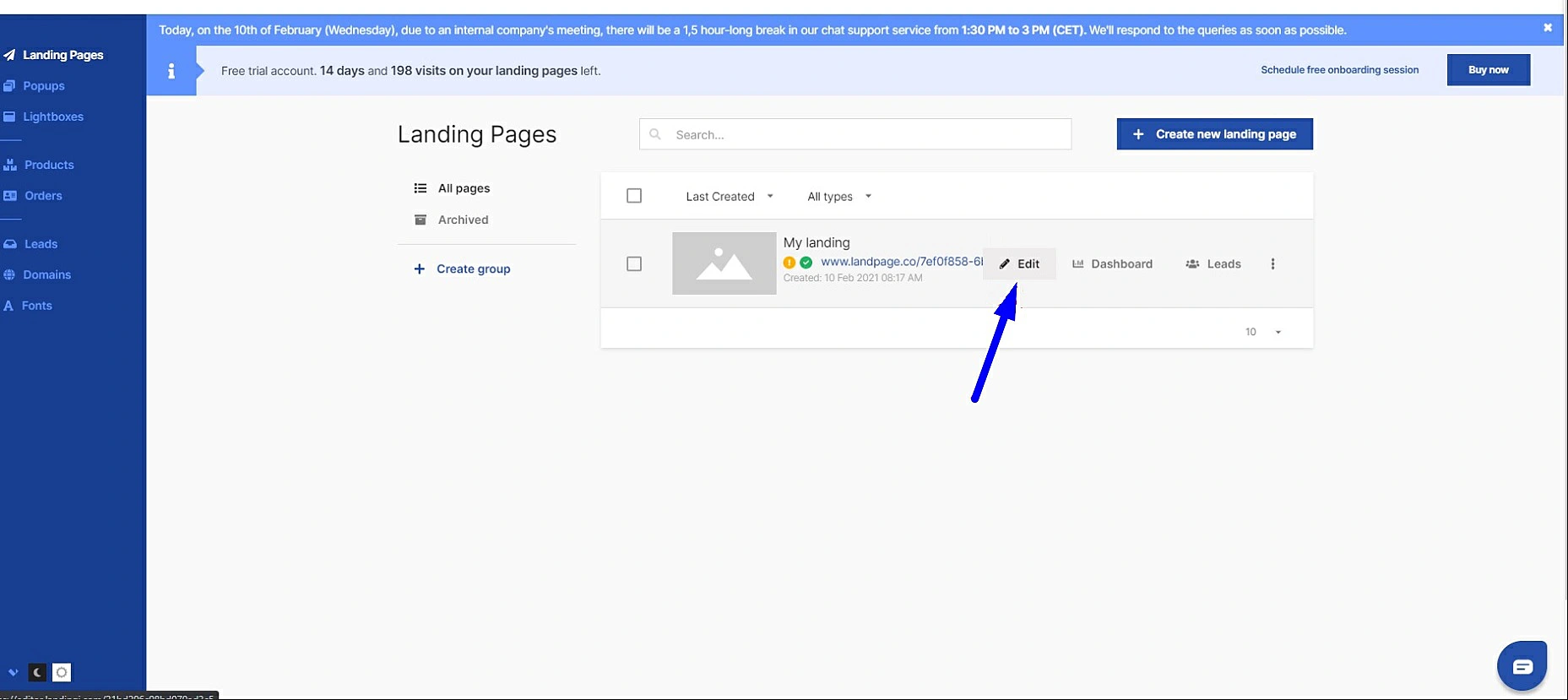Click the info icon in trial banner
Screen dimensions: 1568x700
pos(171,71)
